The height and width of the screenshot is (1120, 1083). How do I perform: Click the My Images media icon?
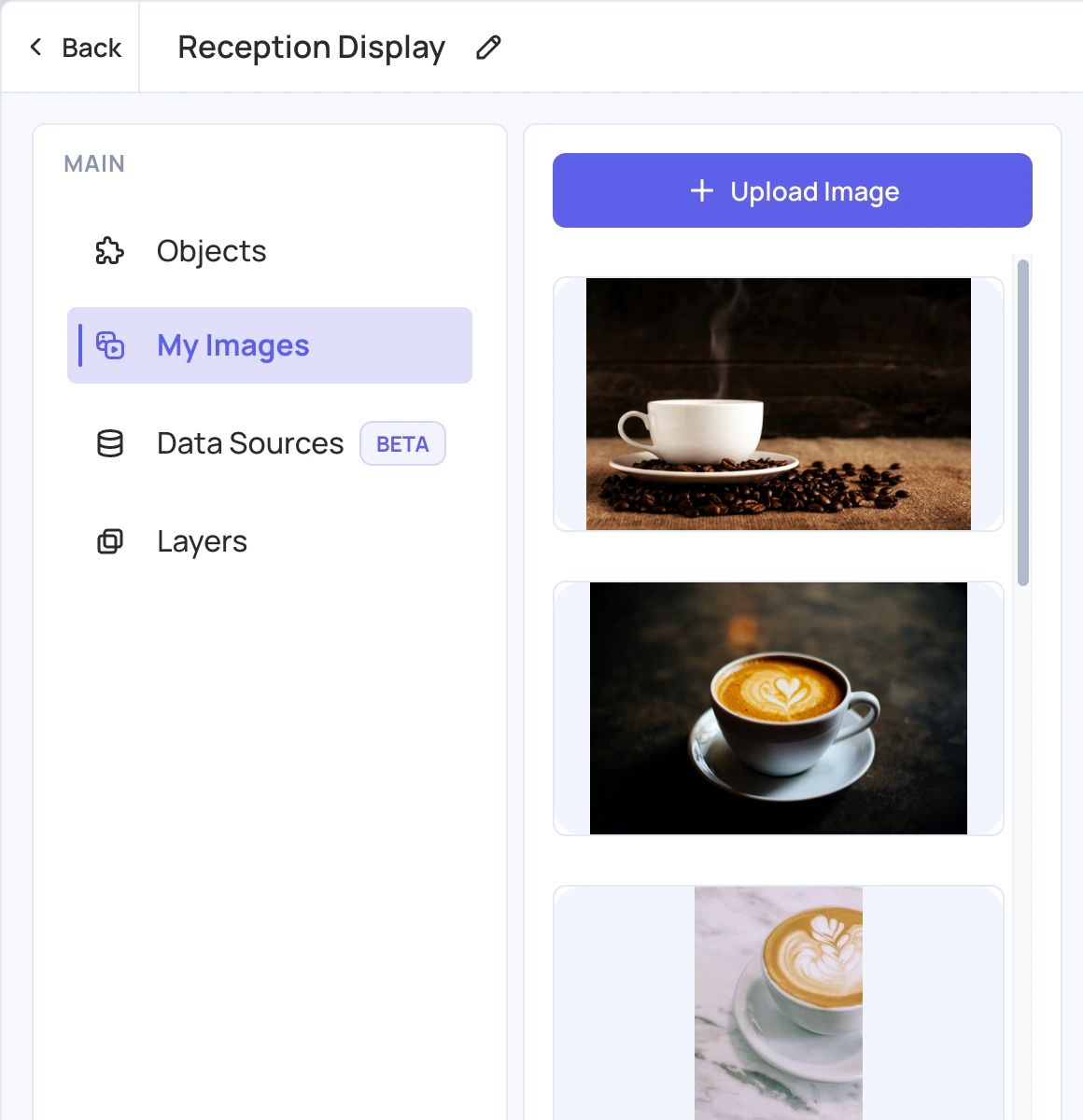(110, 345)
